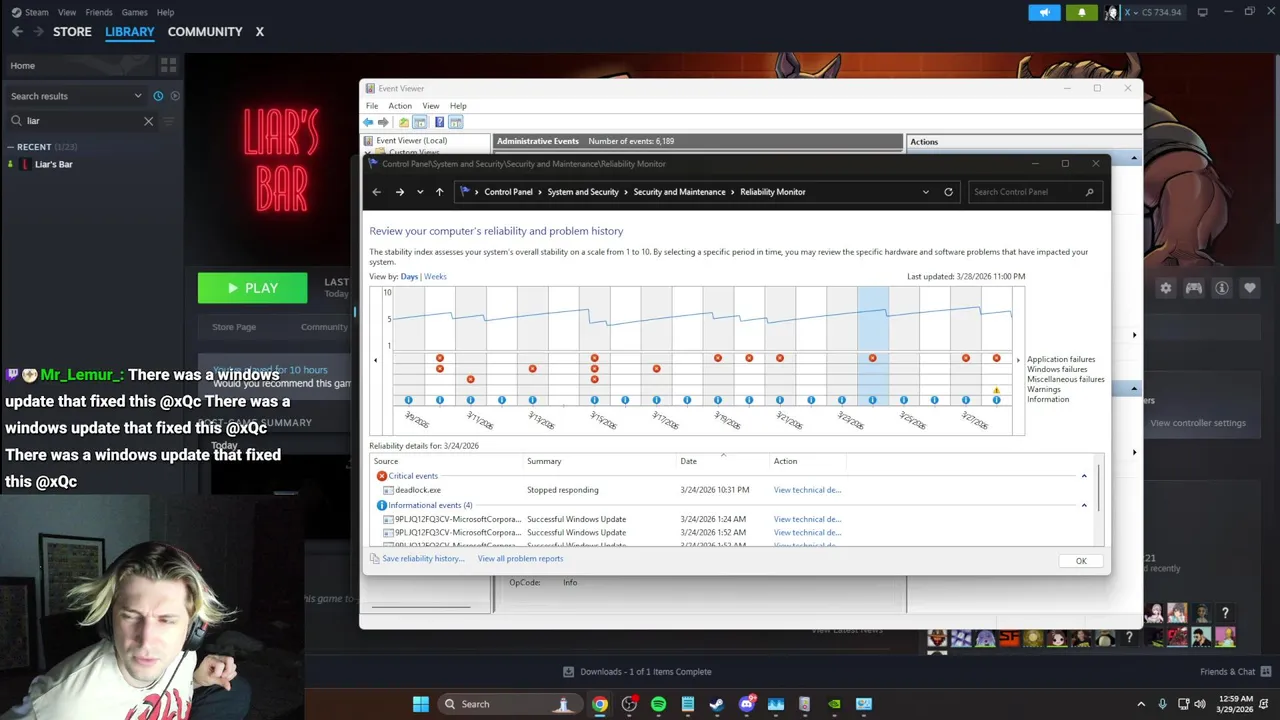1280x720 pixels.
Task: Click Save reliability history link
Action: coord(423,559)
